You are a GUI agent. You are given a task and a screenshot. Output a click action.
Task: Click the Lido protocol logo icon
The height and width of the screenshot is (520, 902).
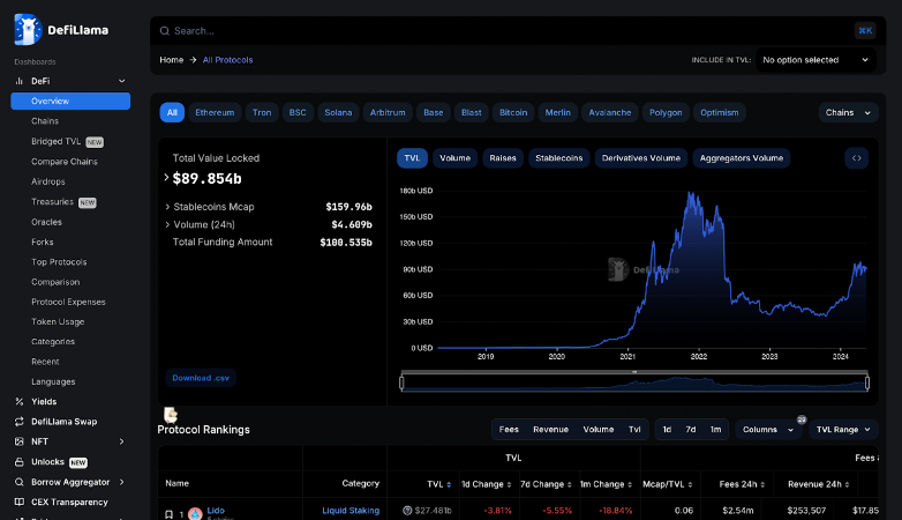196,514
